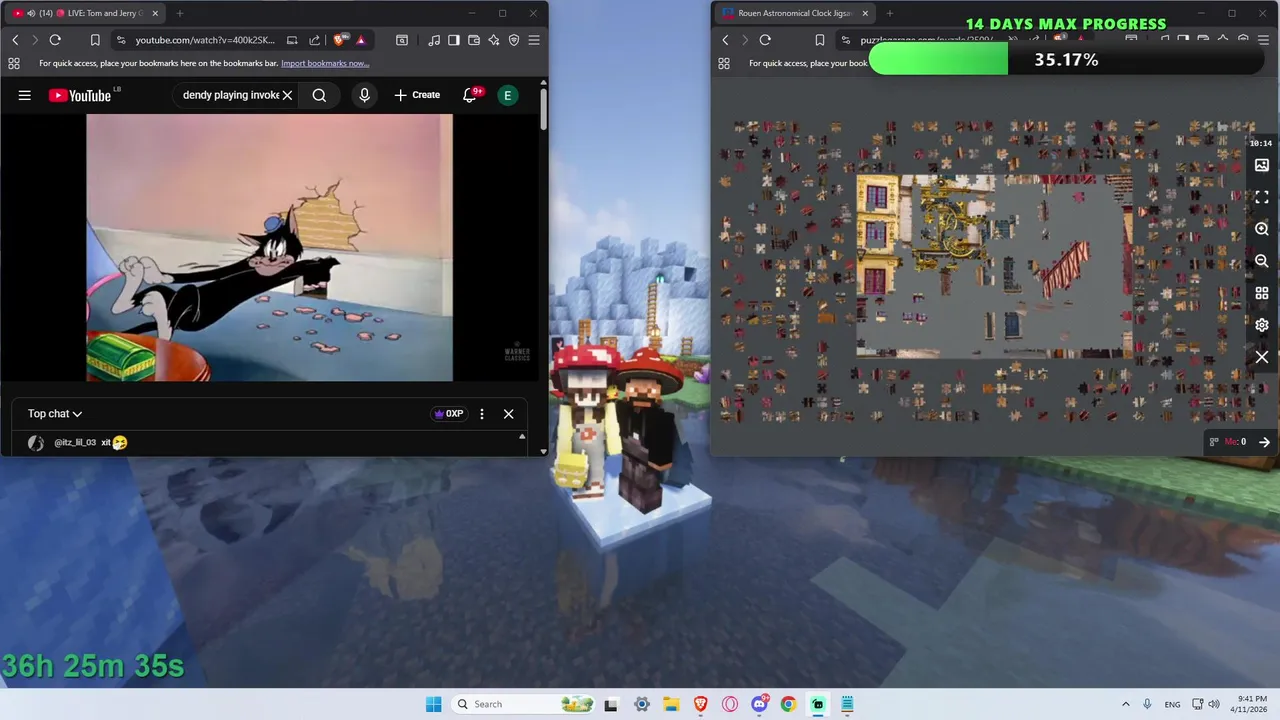Screen dimensions: 1280x720
Task: Start YouTube voice search with microphone
Action: (365, 95)
